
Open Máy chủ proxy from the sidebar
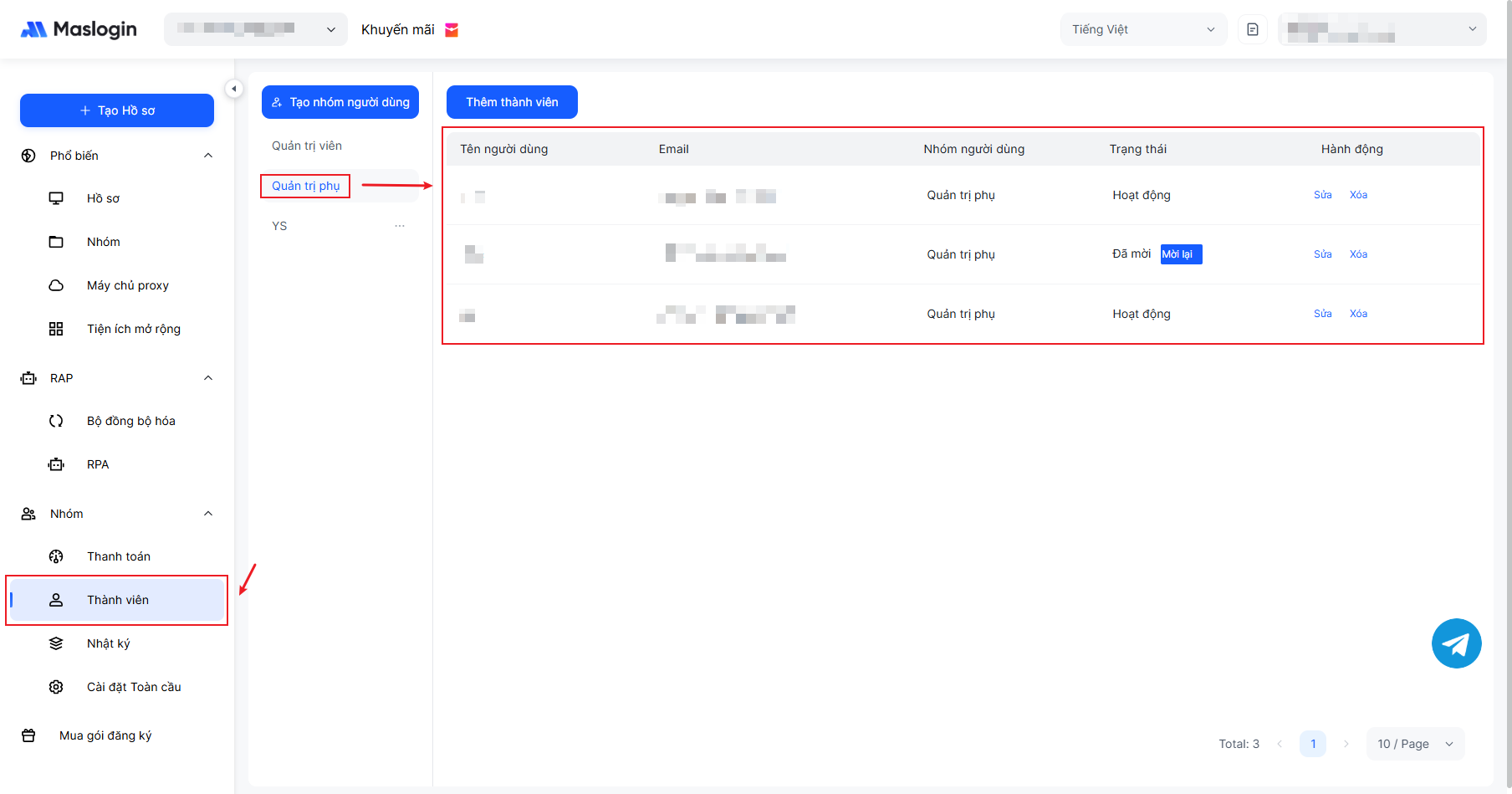pyautogui.click(x=127, y=285)
